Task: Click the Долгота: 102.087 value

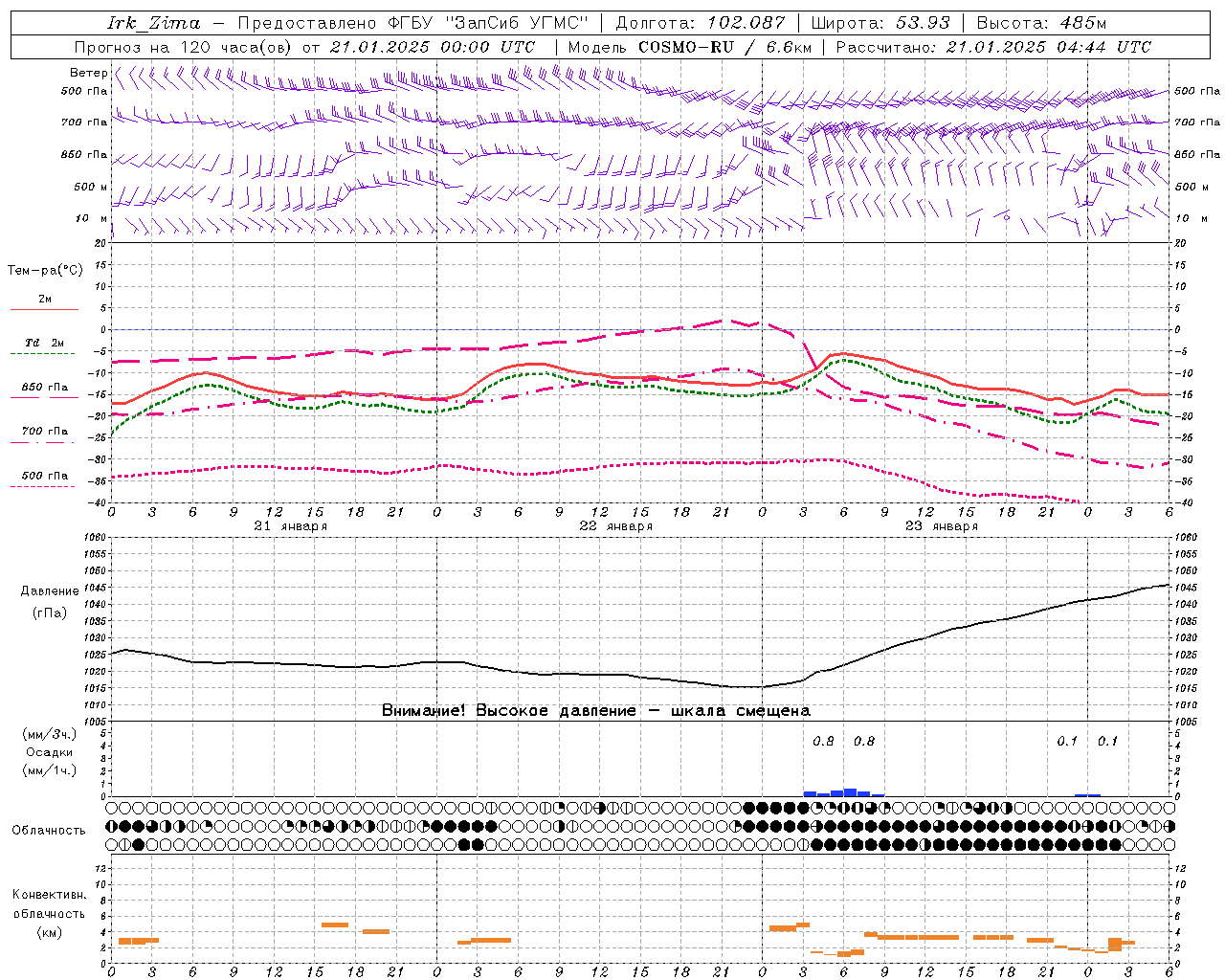Action: (x=700, y=23)
